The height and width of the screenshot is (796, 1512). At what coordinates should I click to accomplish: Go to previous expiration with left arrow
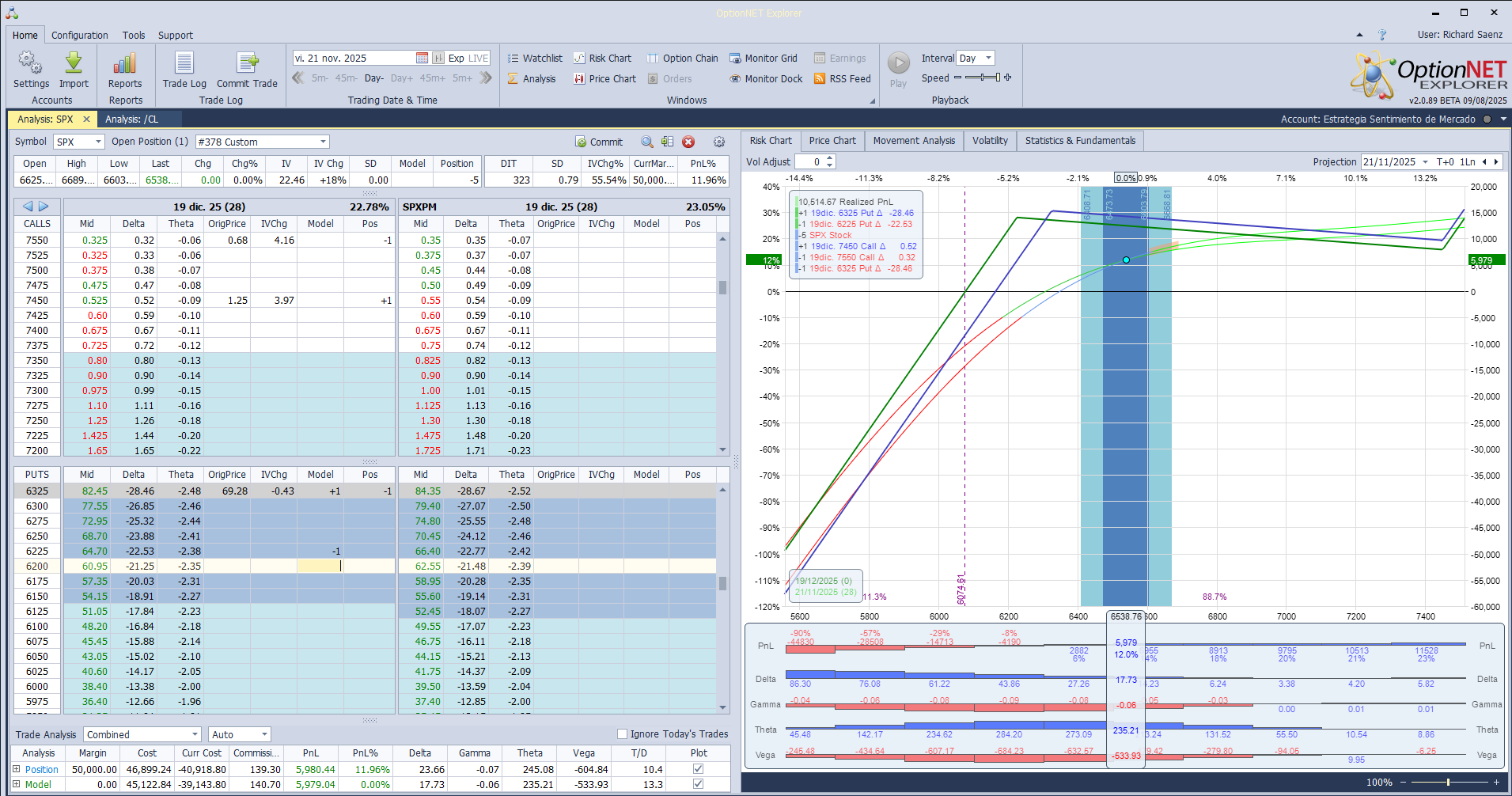tap(28, 206)
